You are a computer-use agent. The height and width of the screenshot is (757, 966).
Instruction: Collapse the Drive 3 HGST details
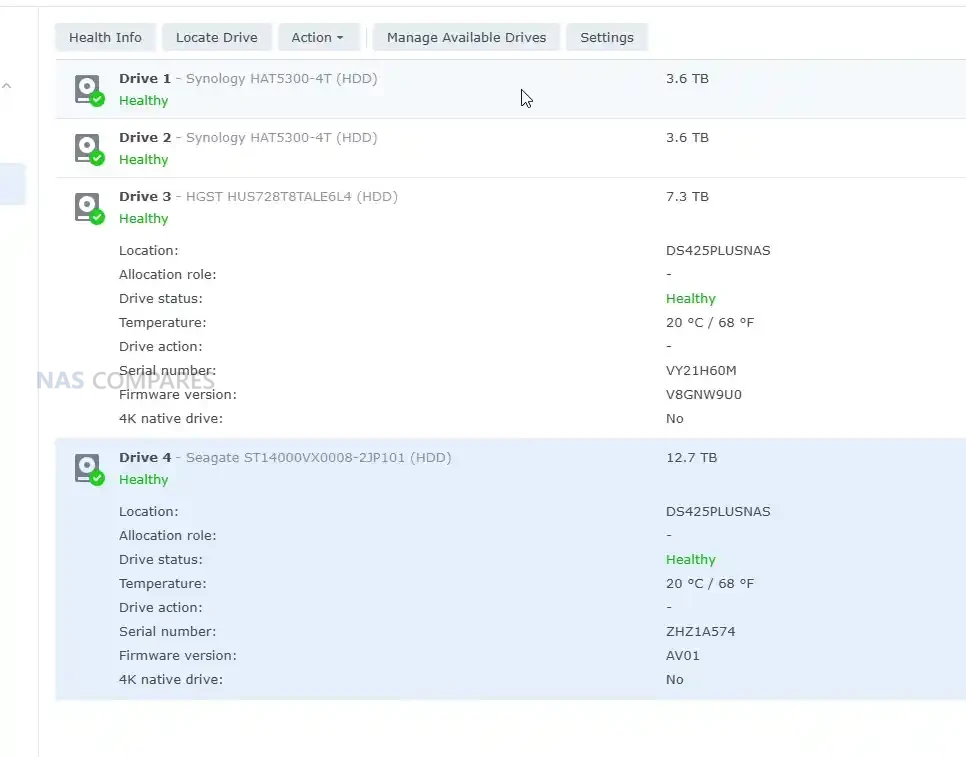pyautogui.click(x=258, y=196)
